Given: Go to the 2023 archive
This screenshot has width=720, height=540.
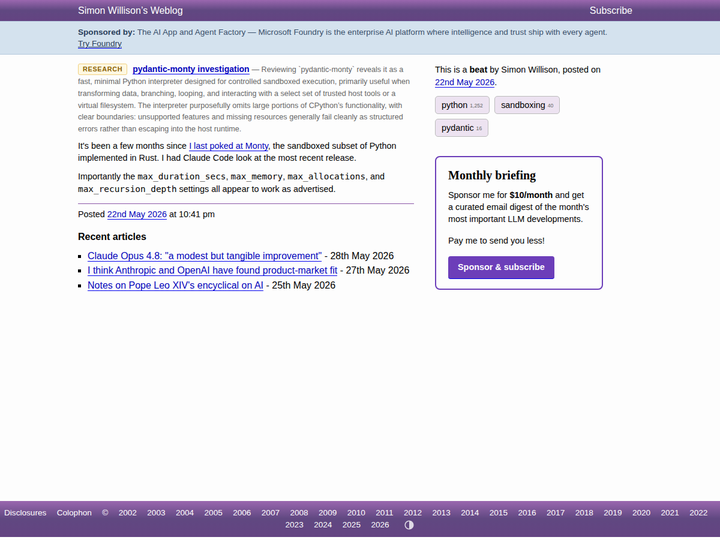Looking at the screenshot, I should coord(294,525).
